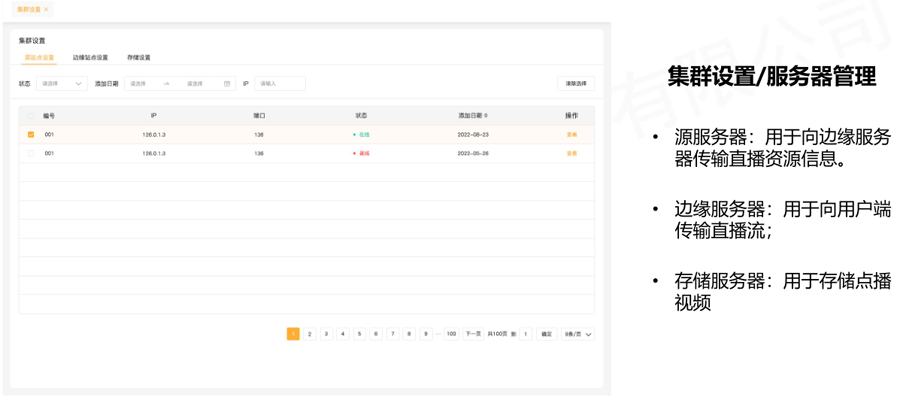
Task: Open the 9条/页 page size dropdown
Action: (x=578, y=334)
